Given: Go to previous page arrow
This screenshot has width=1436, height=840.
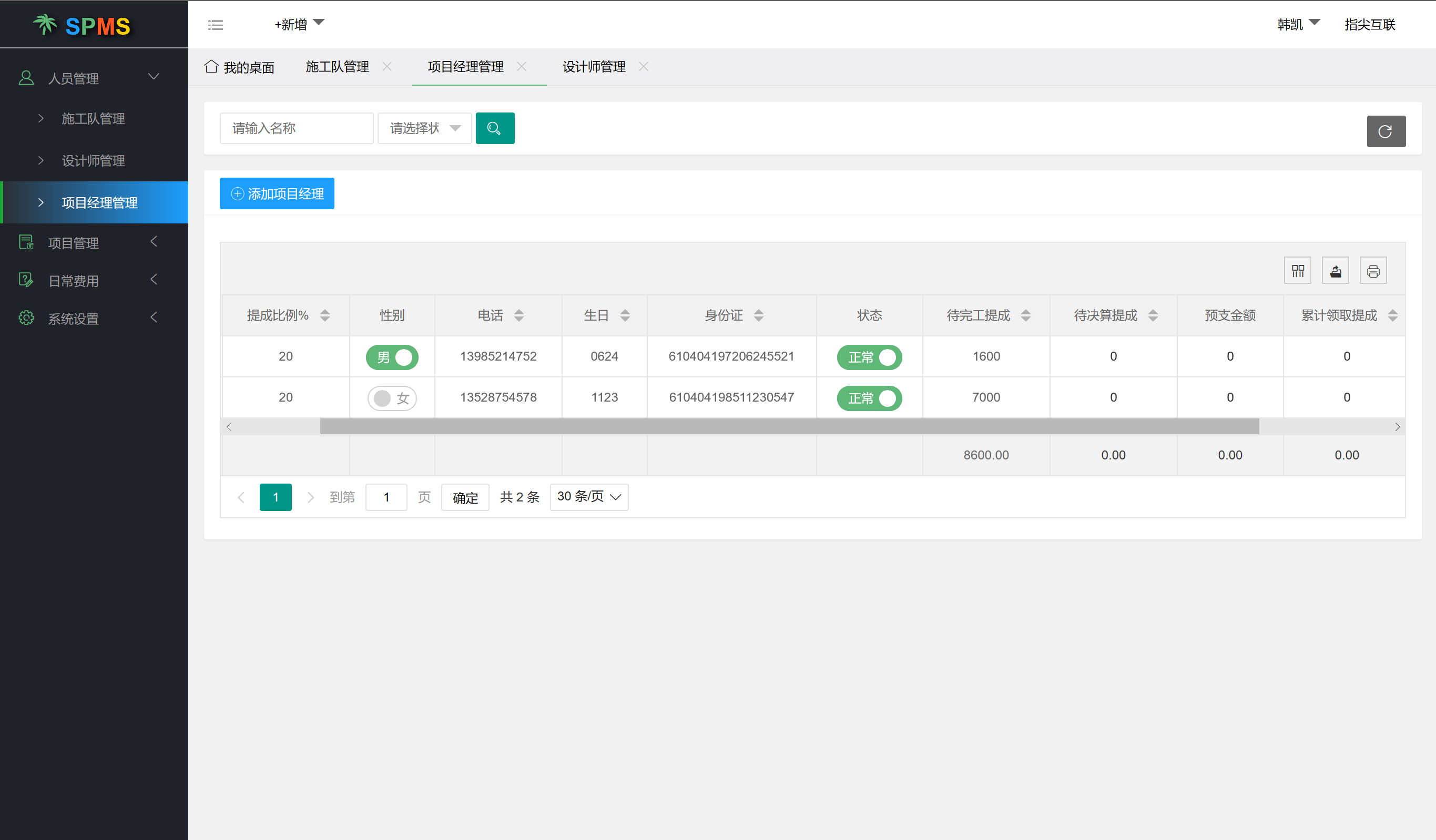Looking at the screenshot, I should click(241, 497).
